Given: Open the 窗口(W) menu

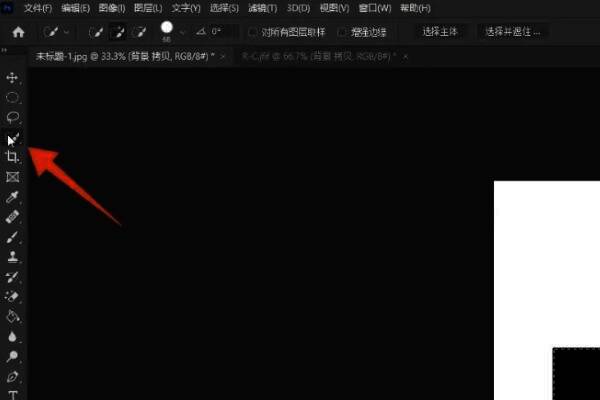Looking at the screenshot, I should tap(375, 8).
